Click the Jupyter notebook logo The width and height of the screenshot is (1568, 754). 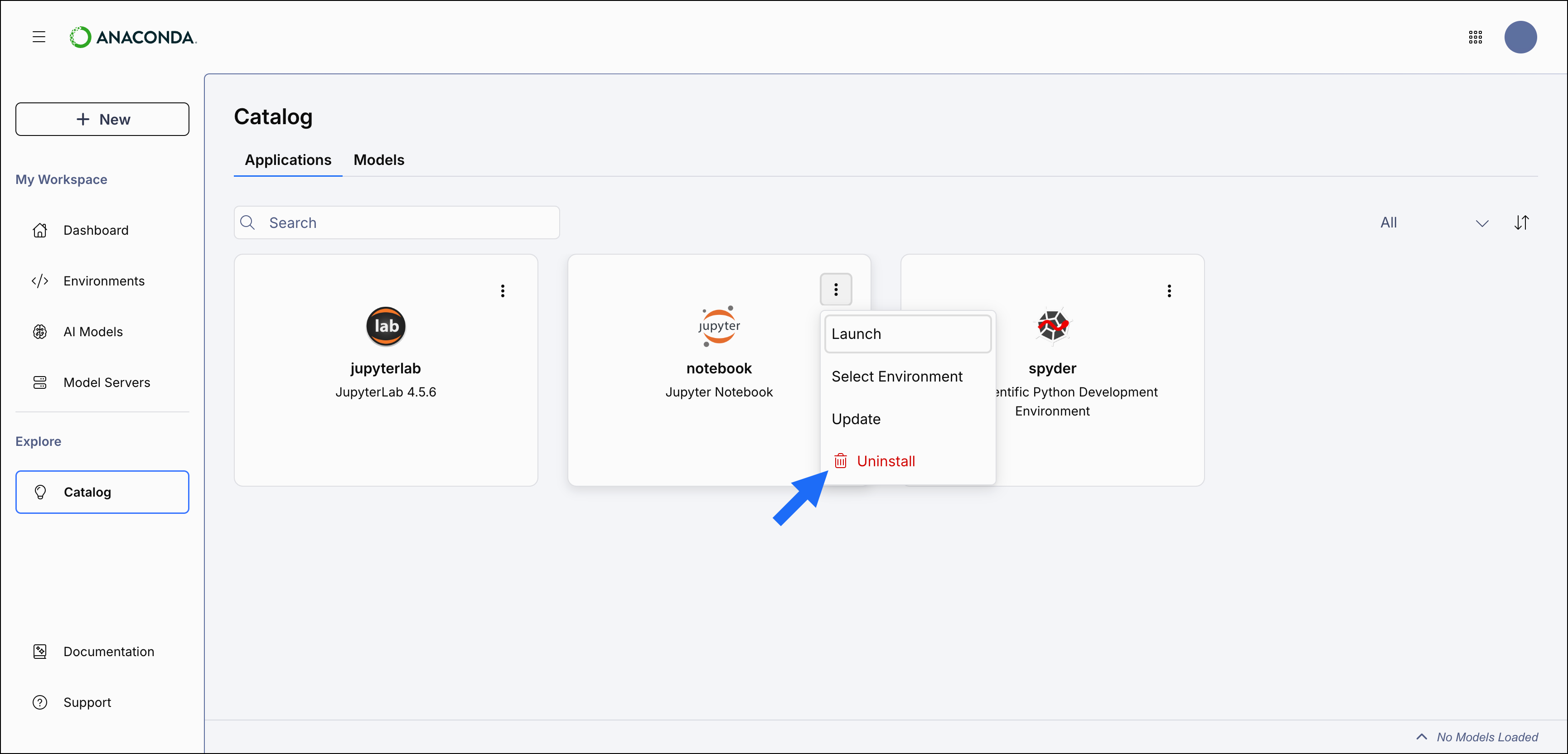(x=719, y=326)
